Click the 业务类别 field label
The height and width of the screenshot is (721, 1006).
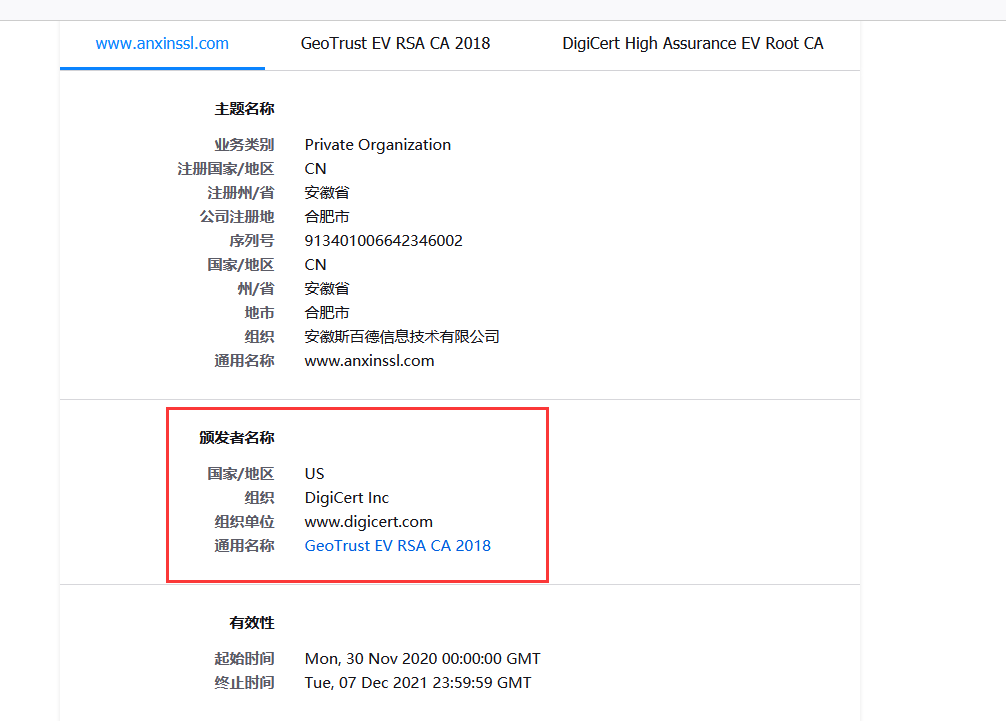pos(244,145)
